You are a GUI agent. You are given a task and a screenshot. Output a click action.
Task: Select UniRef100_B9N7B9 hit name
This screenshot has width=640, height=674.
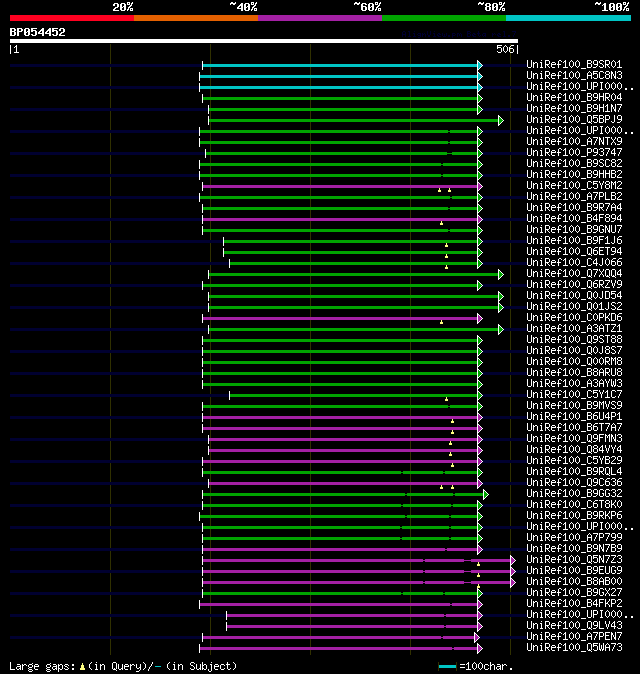pos(574,549)
